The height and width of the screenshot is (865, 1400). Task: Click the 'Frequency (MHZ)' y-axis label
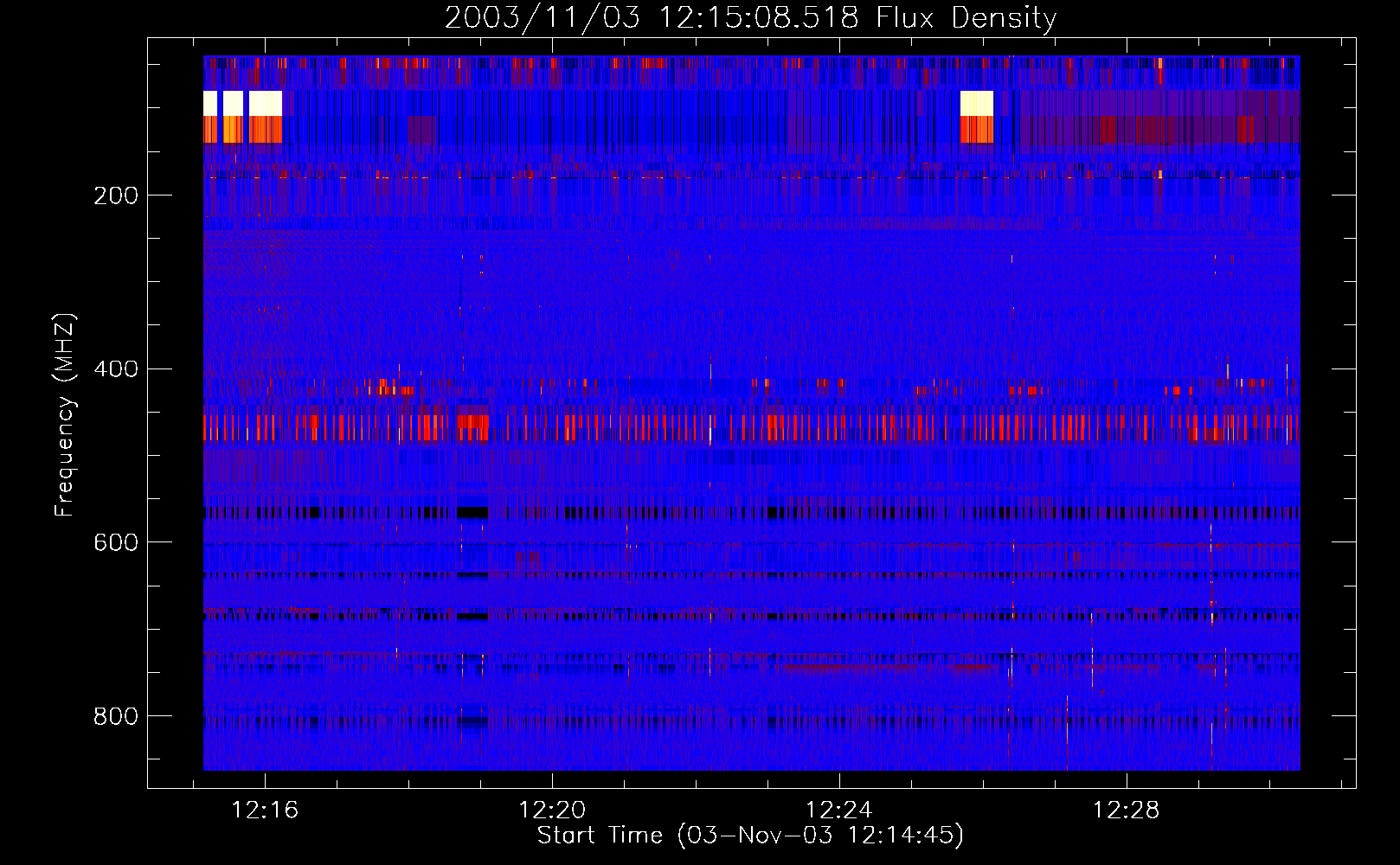(65, 414)
